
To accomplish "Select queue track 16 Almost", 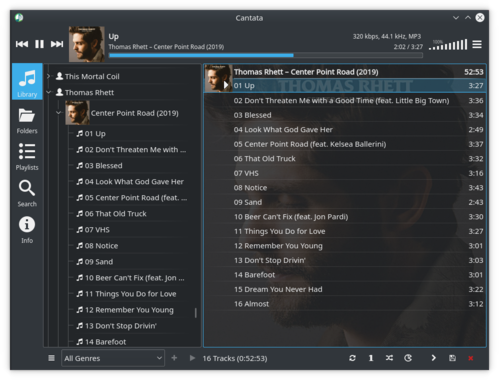I will (345, 304).
